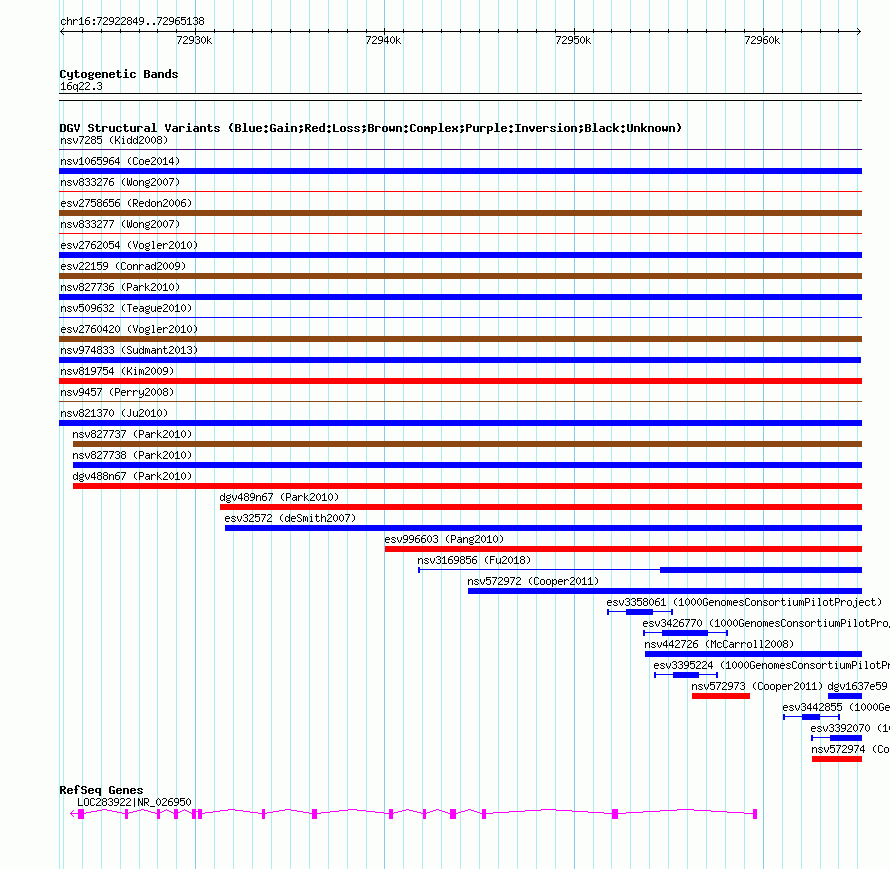This screenshot has width=890, height=869.
Task: Click the 72960k ruler tick label
Action: (762, 40)
